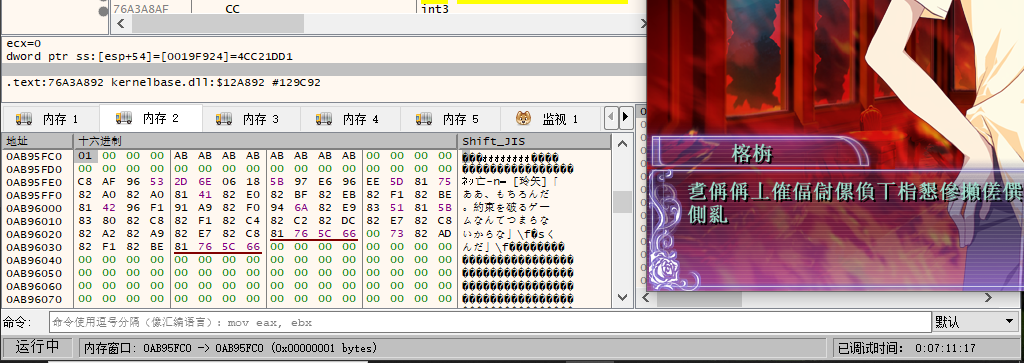This screenshot has width=1024, height=363.
Task: Click the memory icon on 内存 2 tab
Action: pos(124,118)
